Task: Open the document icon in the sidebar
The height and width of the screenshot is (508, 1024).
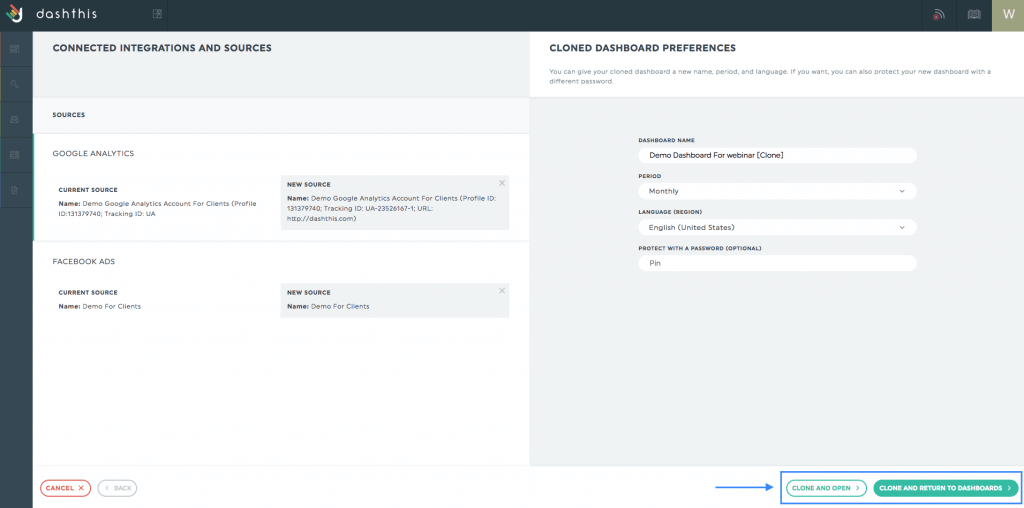Action: (x=14, y=190)
